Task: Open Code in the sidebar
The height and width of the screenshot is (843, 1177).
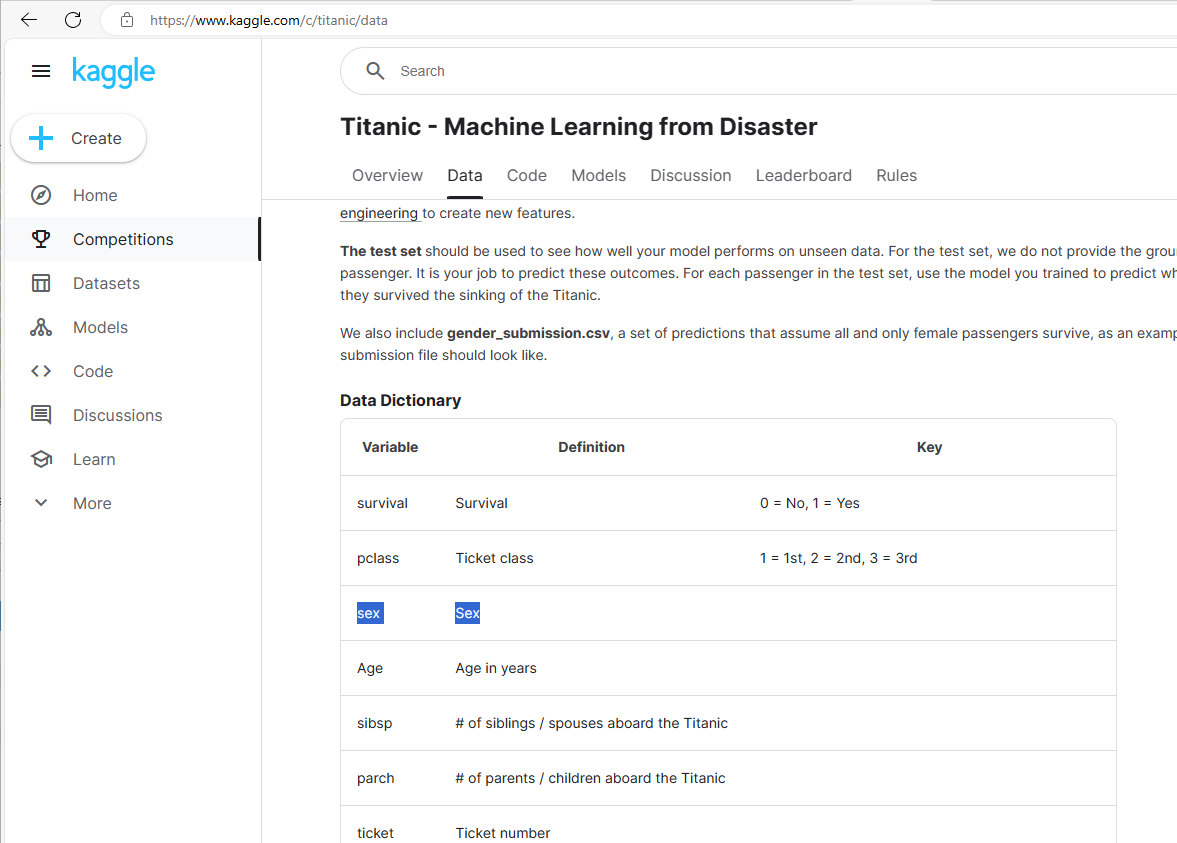Action: (93, 371)
